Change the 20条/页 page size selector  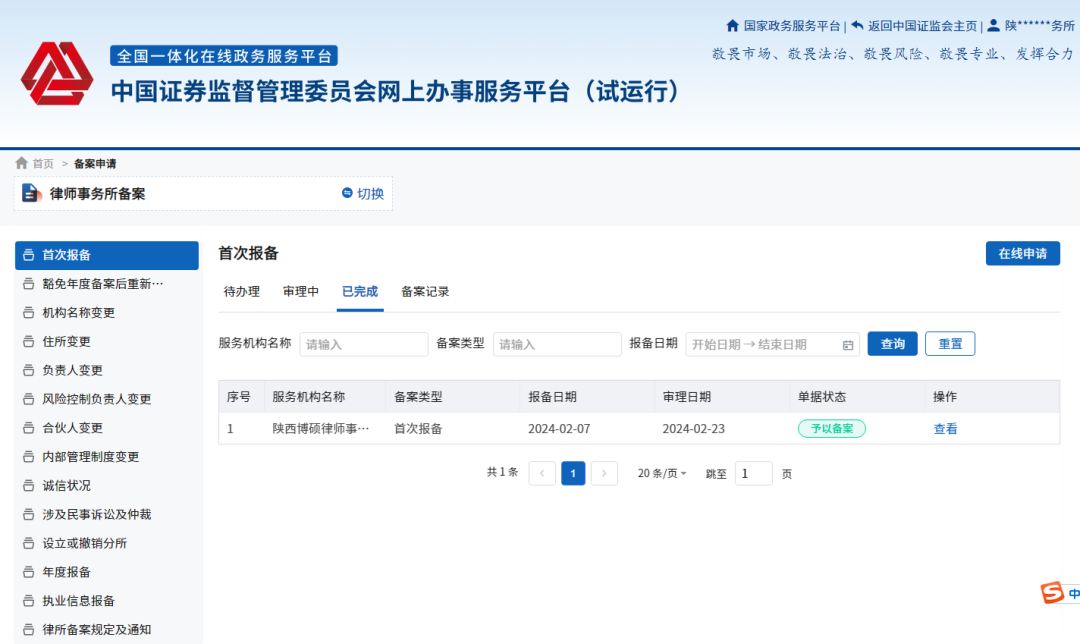click(662, 473)
